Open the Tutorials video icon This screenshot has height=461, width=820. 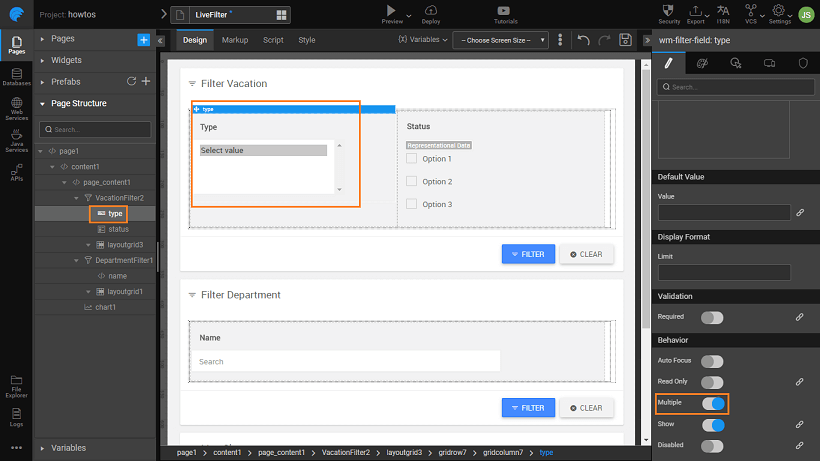505,10
